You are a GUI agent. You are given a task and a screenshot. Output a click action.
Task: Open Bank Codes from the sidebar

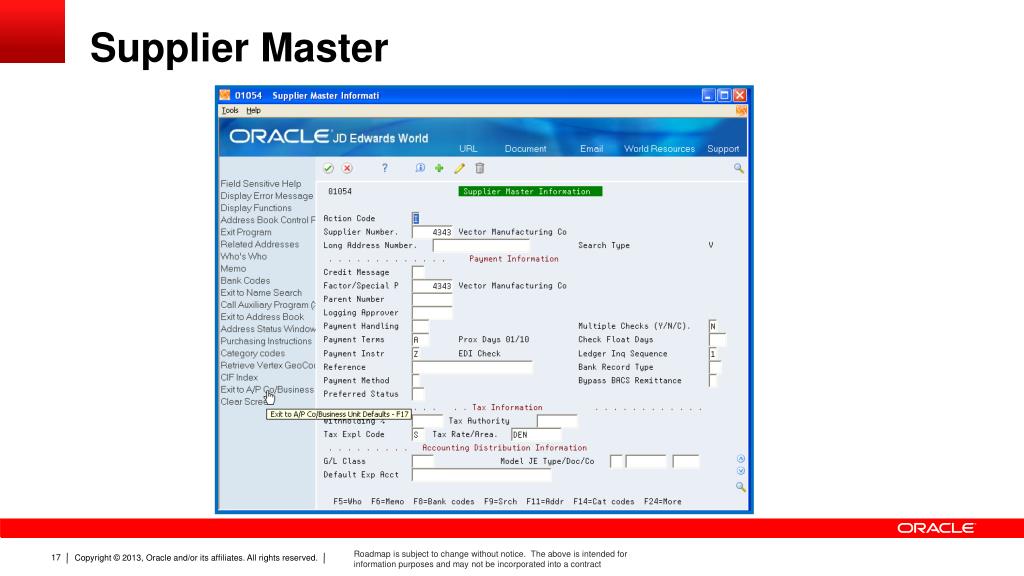click(x=245, y=280)
